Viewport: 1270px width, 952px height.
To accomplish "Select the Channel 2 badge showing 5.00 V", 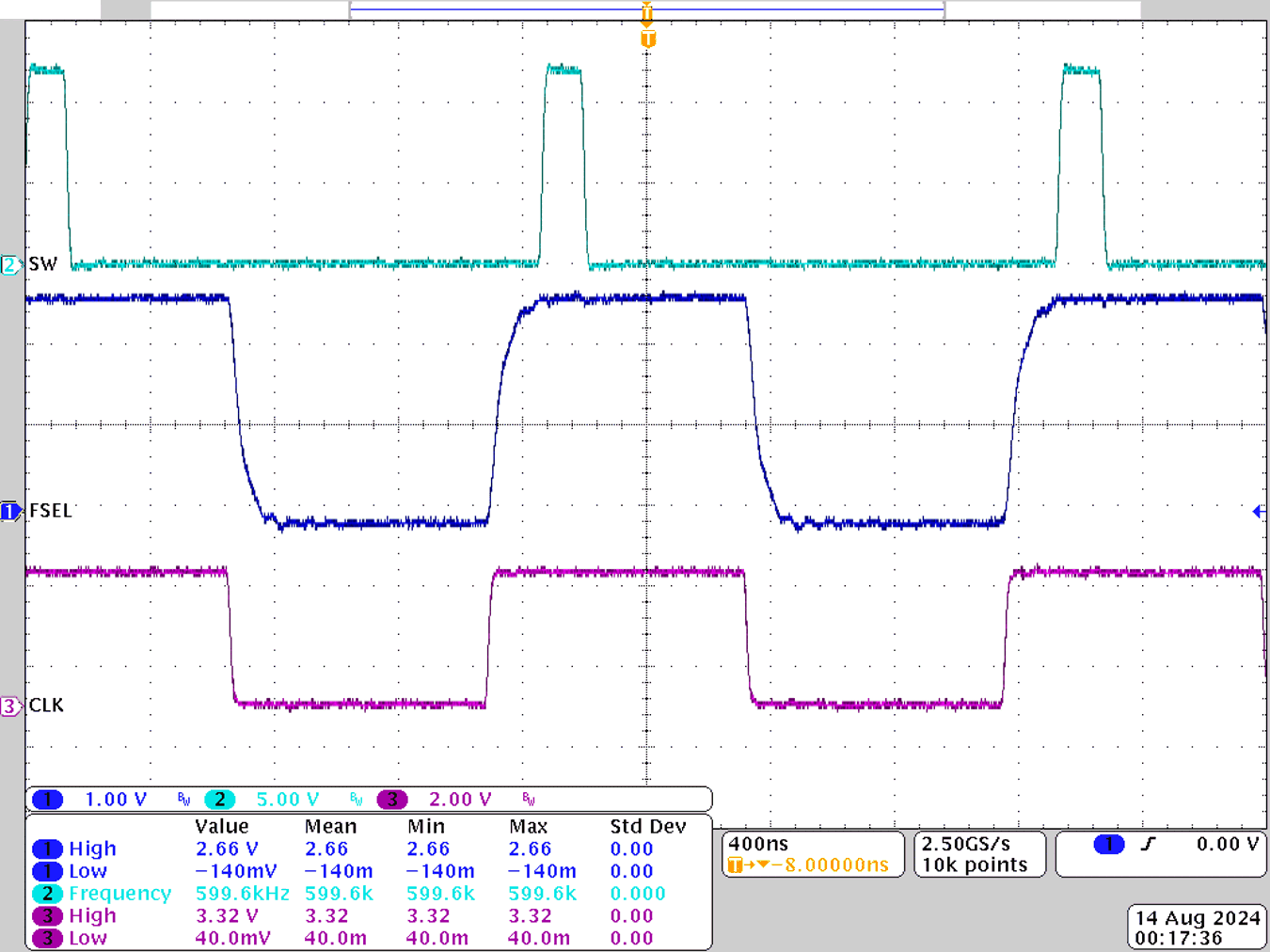I will (219, 799).
